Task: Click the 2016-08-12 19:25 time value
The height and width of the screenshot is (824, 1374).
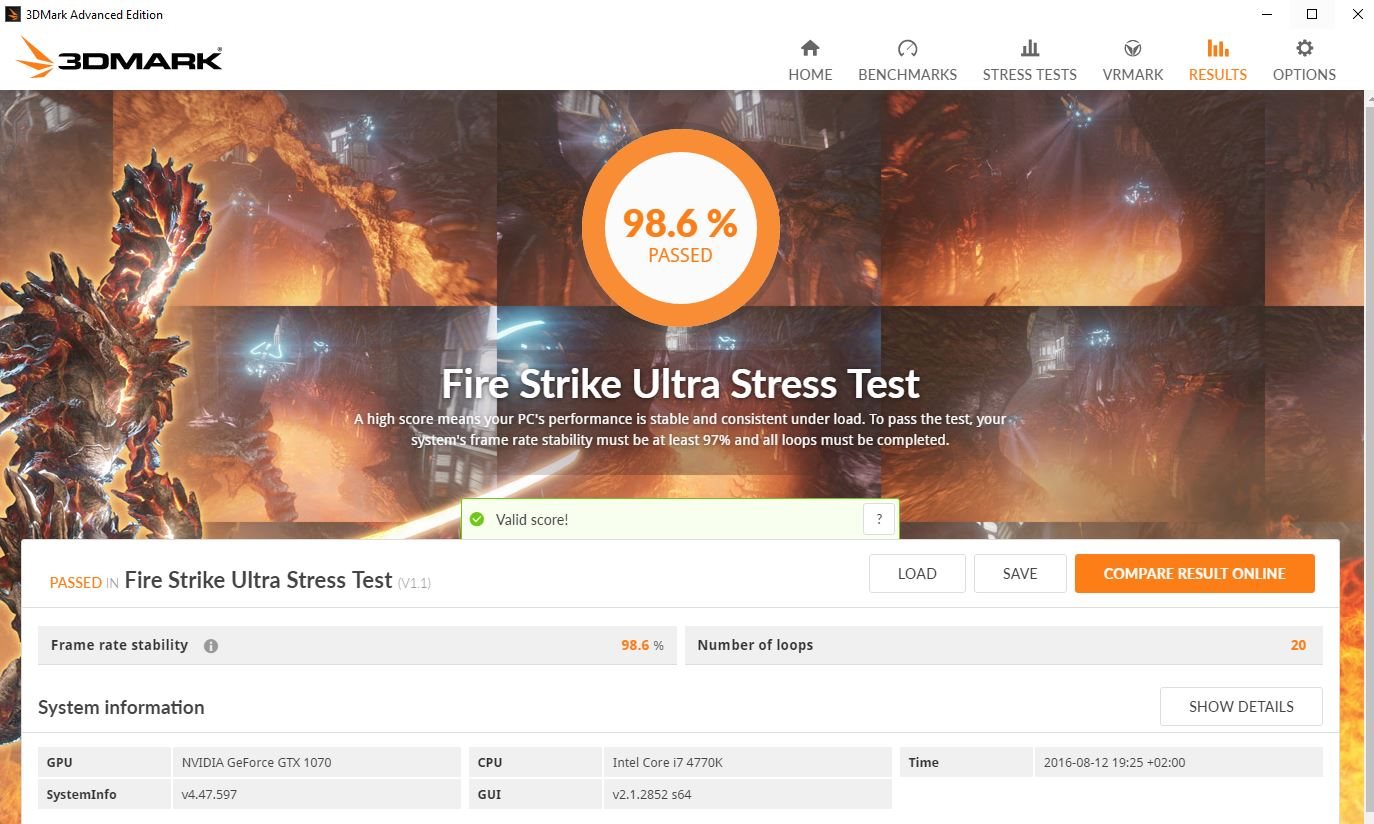Action: [1114, 762]
